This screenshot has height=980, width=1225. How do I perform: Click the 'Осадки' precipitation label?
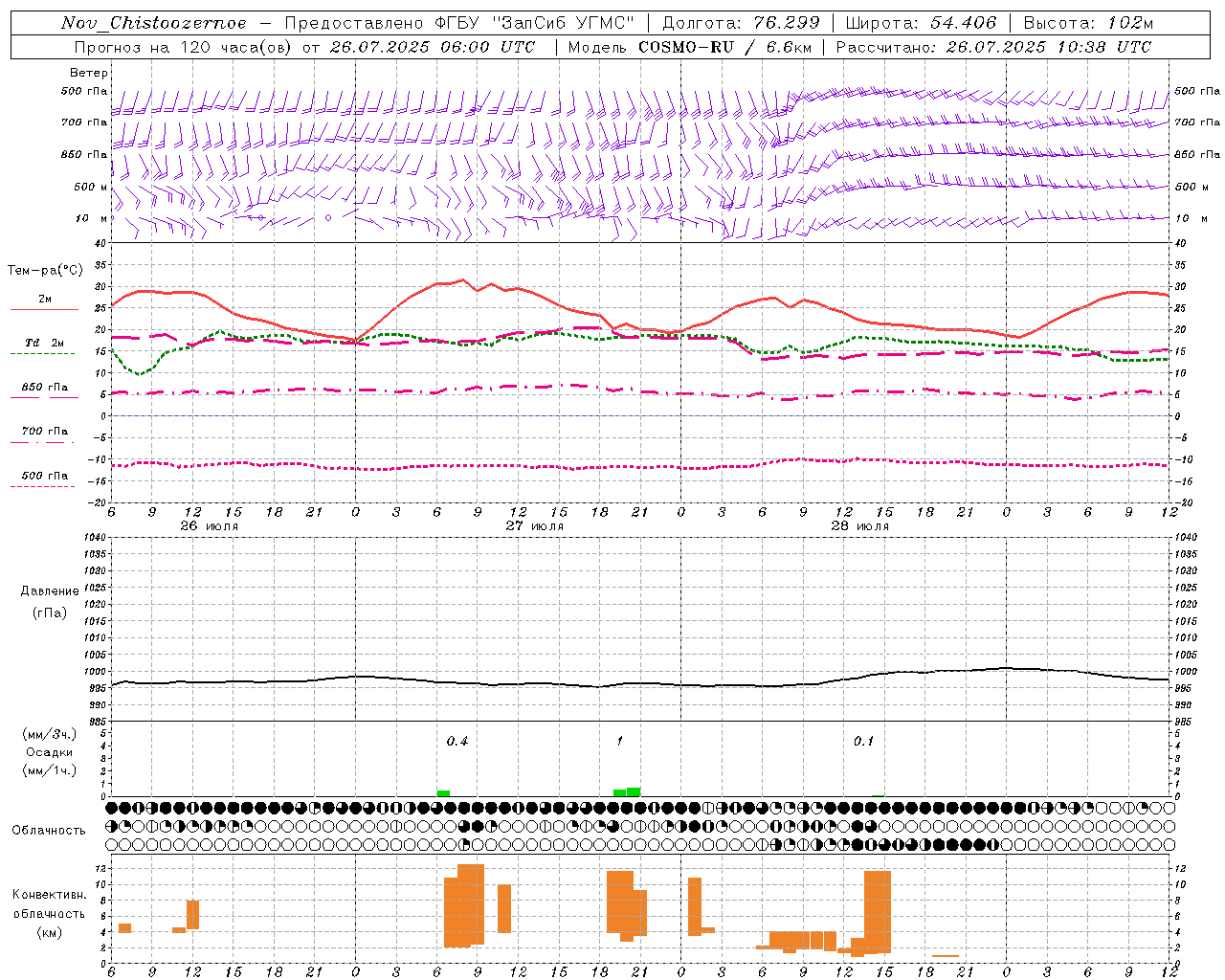(50, 752)
